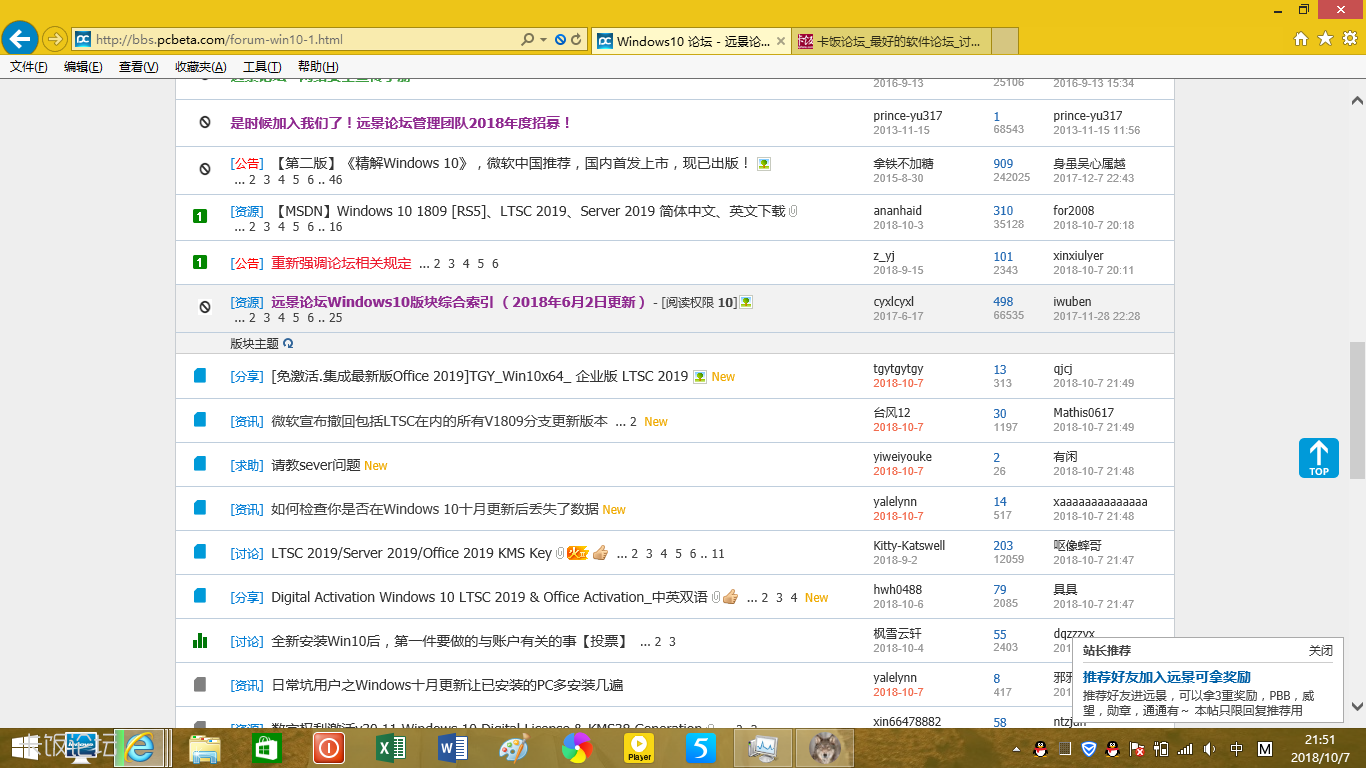Click scrollbar down arrow at bottom right
Image resolution: width=1366 pixels, height=768 pixels.
(x=1357, y=705)
